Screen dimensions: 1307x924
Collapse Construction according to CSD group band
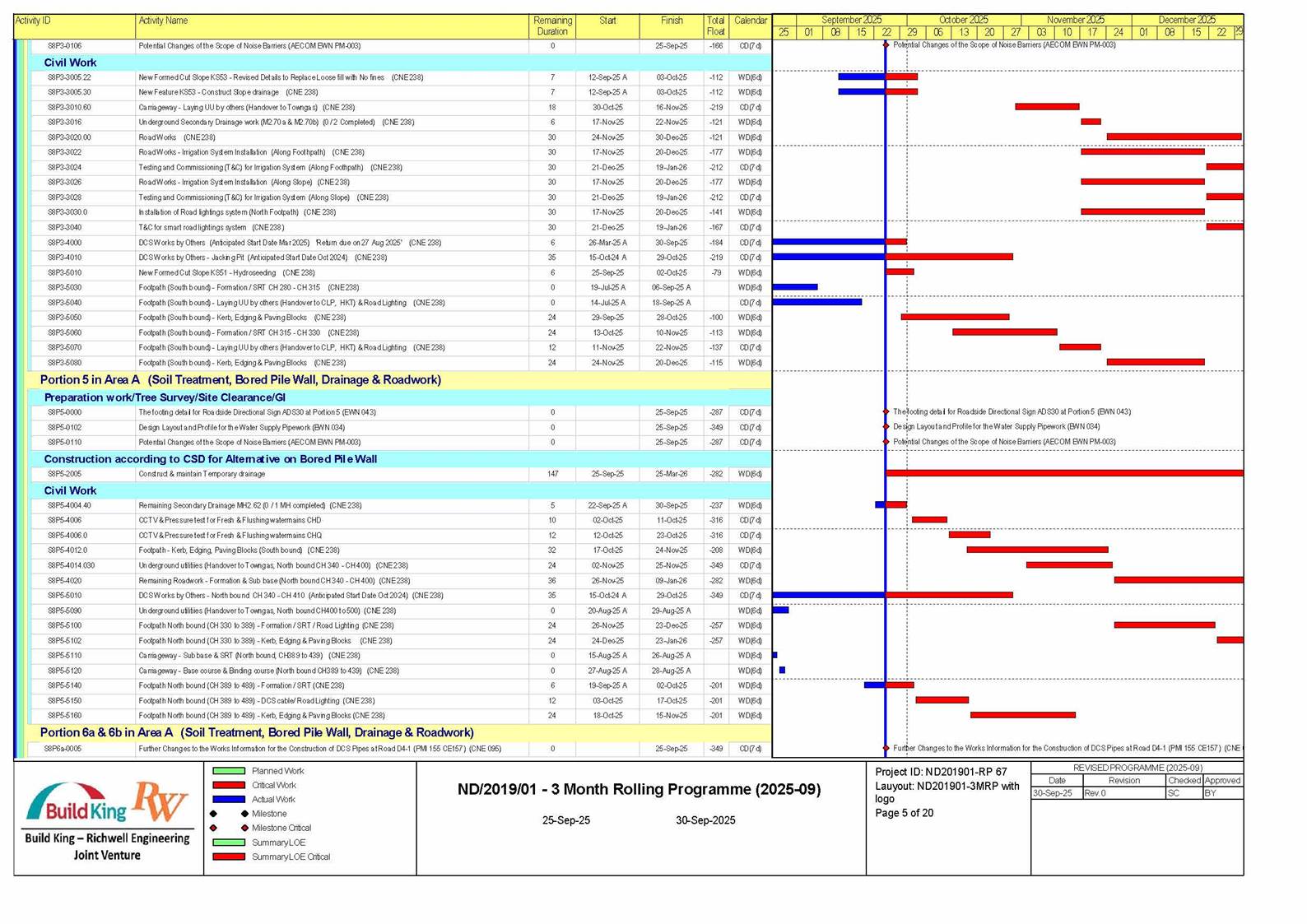pyautogui.click(x=210, y=459)
